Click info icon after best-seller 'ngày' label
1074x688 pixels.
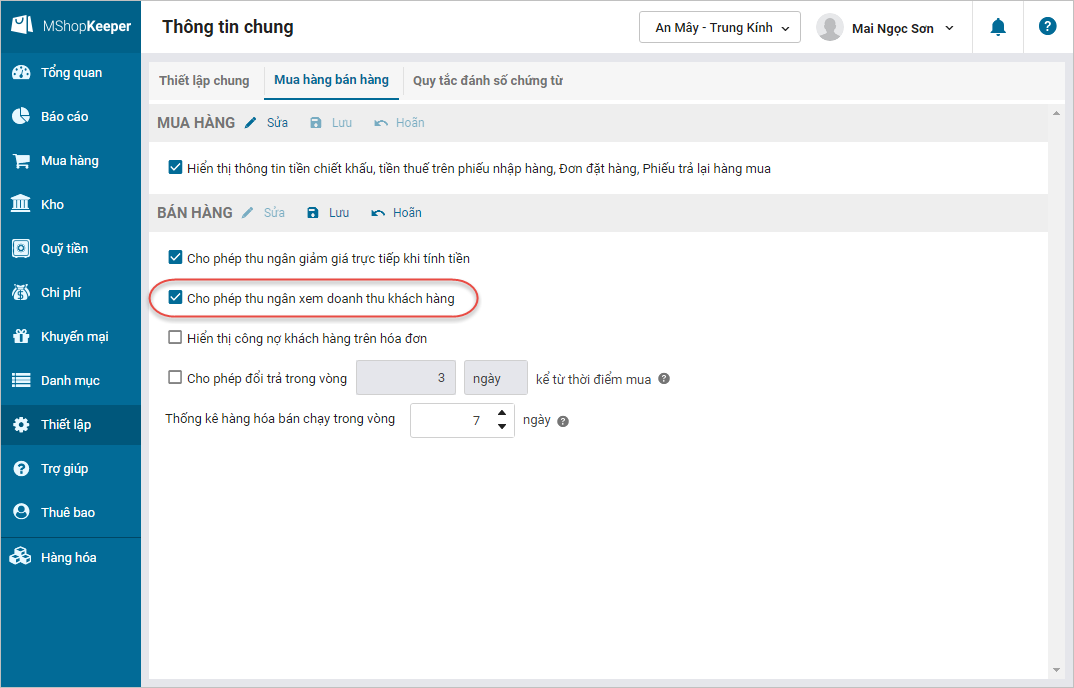563,421
